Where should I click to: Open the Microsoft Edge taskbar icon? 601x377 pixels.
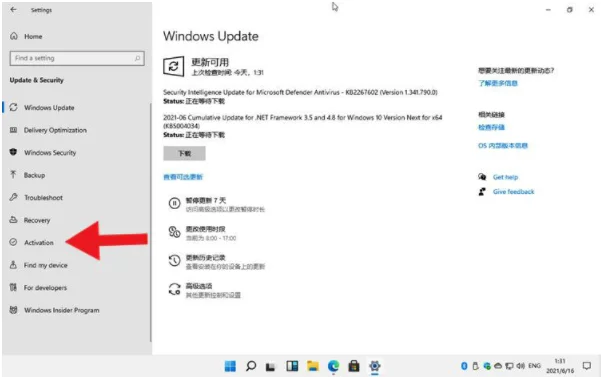click(333, 366)
